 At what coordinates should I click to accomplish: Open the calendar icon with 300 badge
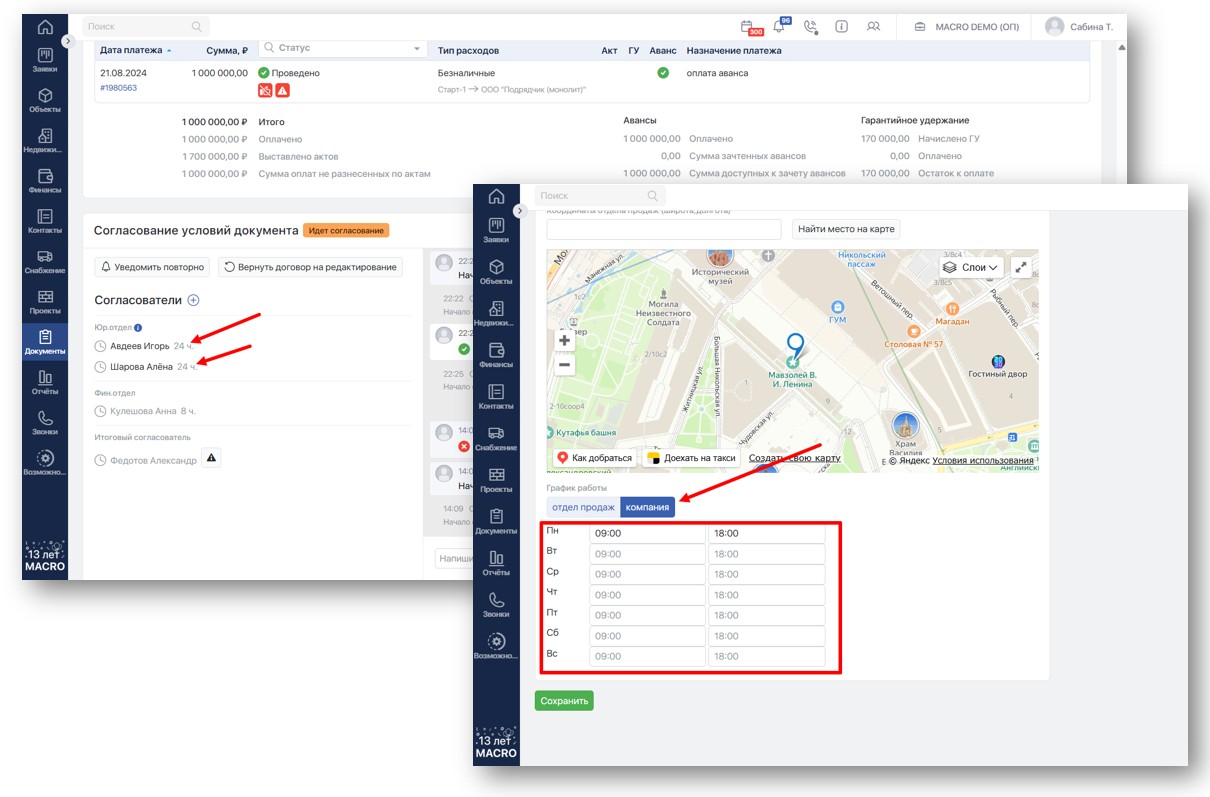pos(747,27)
